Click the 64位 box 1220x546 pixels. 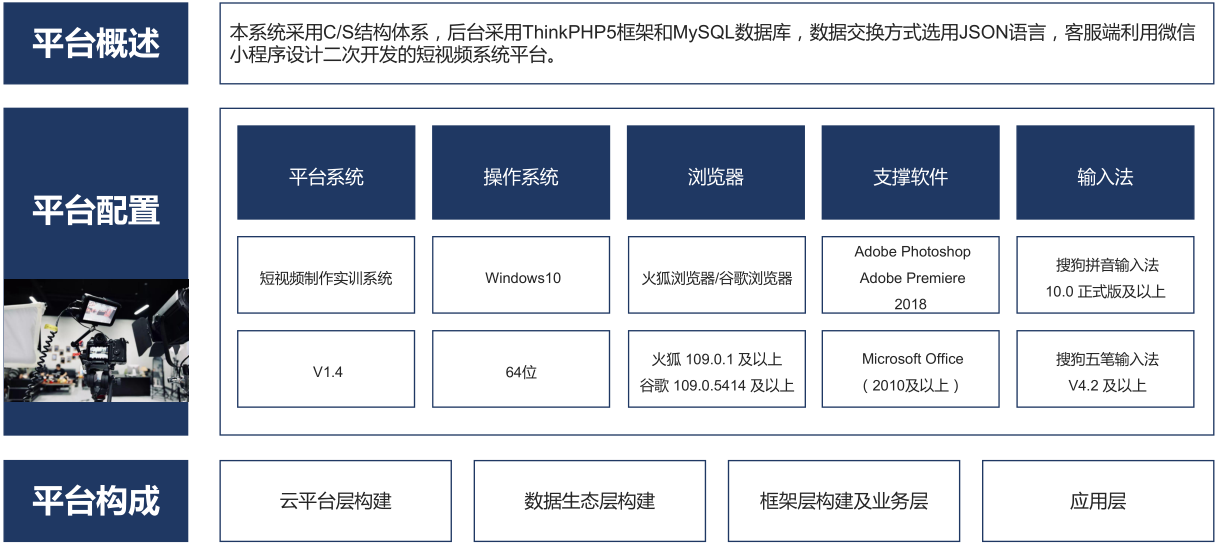pos(521,369)
